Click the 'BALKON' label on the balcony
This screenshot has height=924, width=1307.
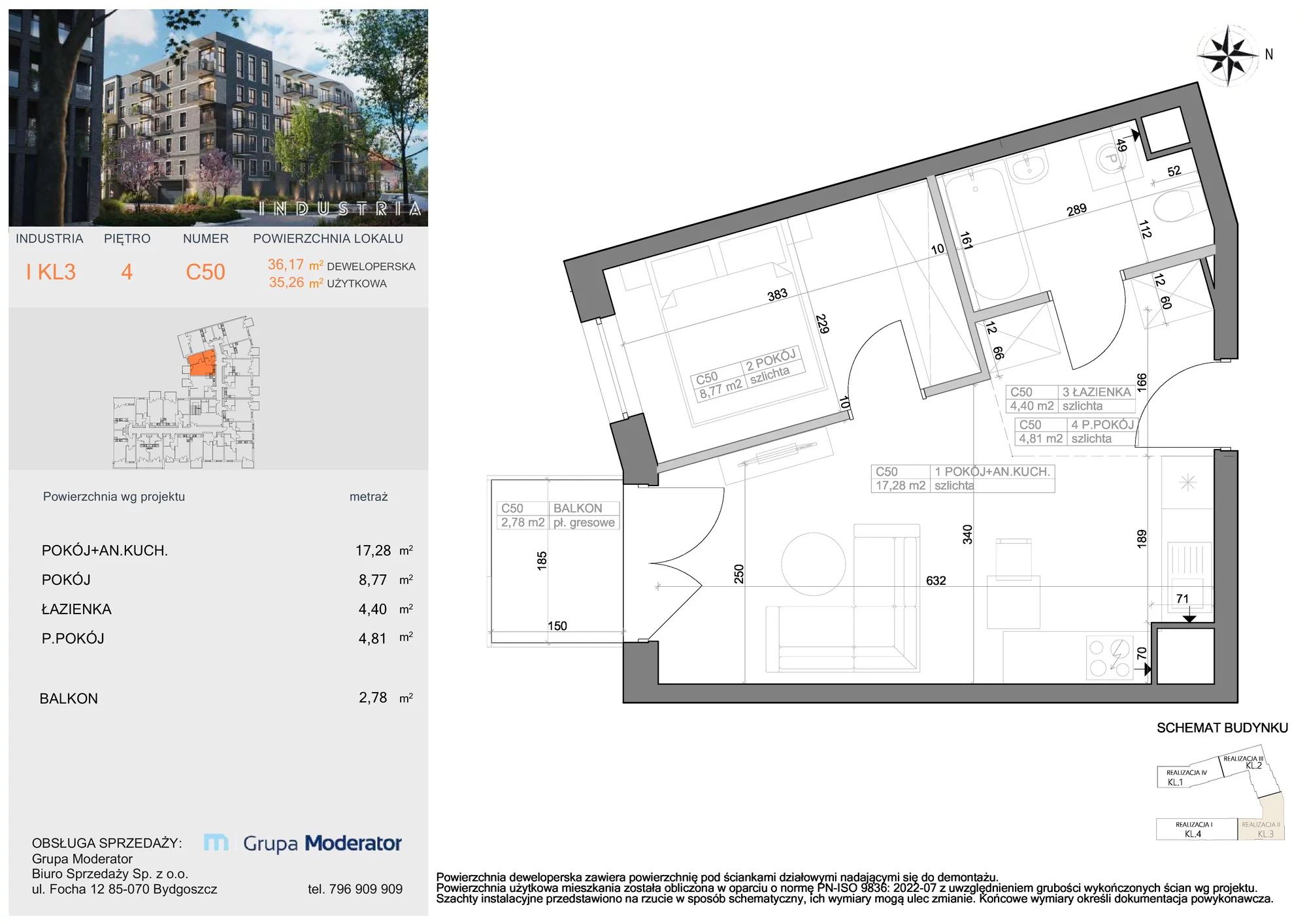(578, 508)
